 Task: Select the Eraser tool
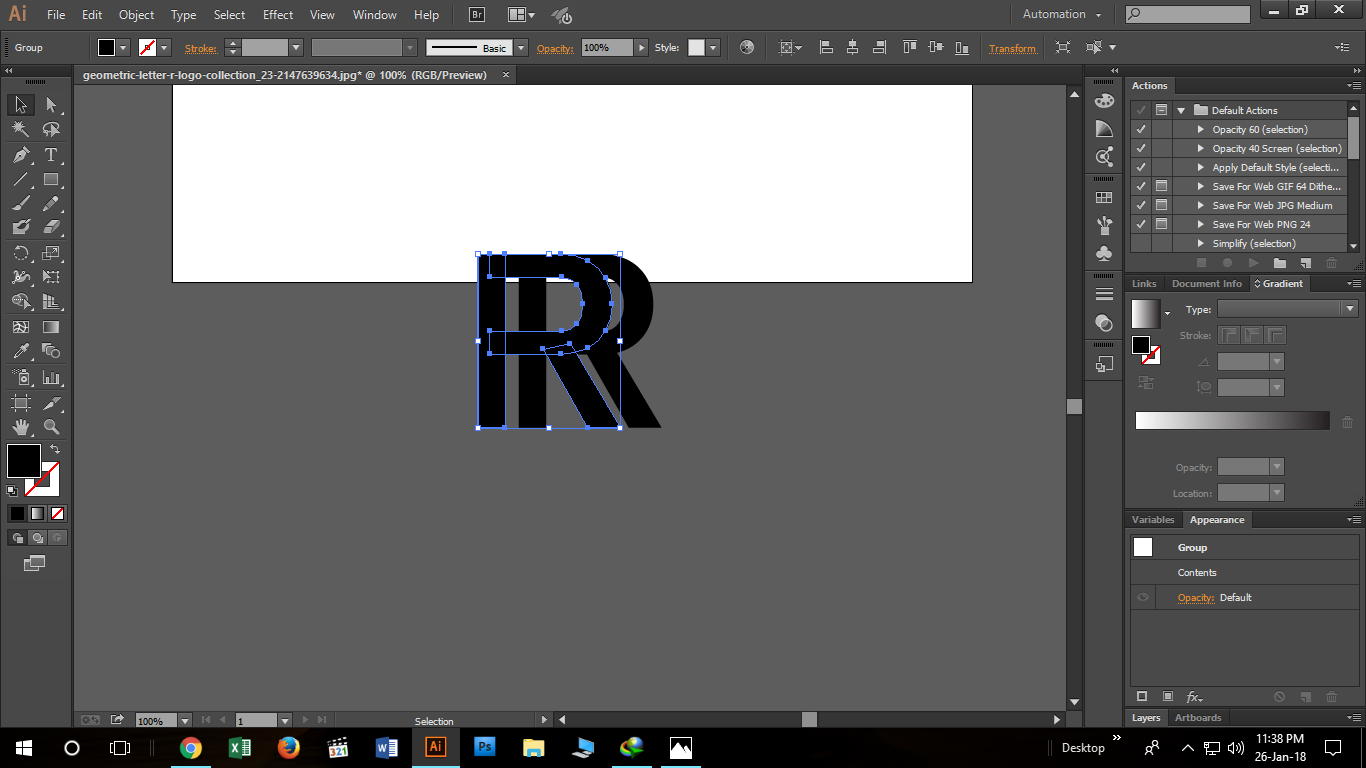pyautogui.click(x=51, y=228)
